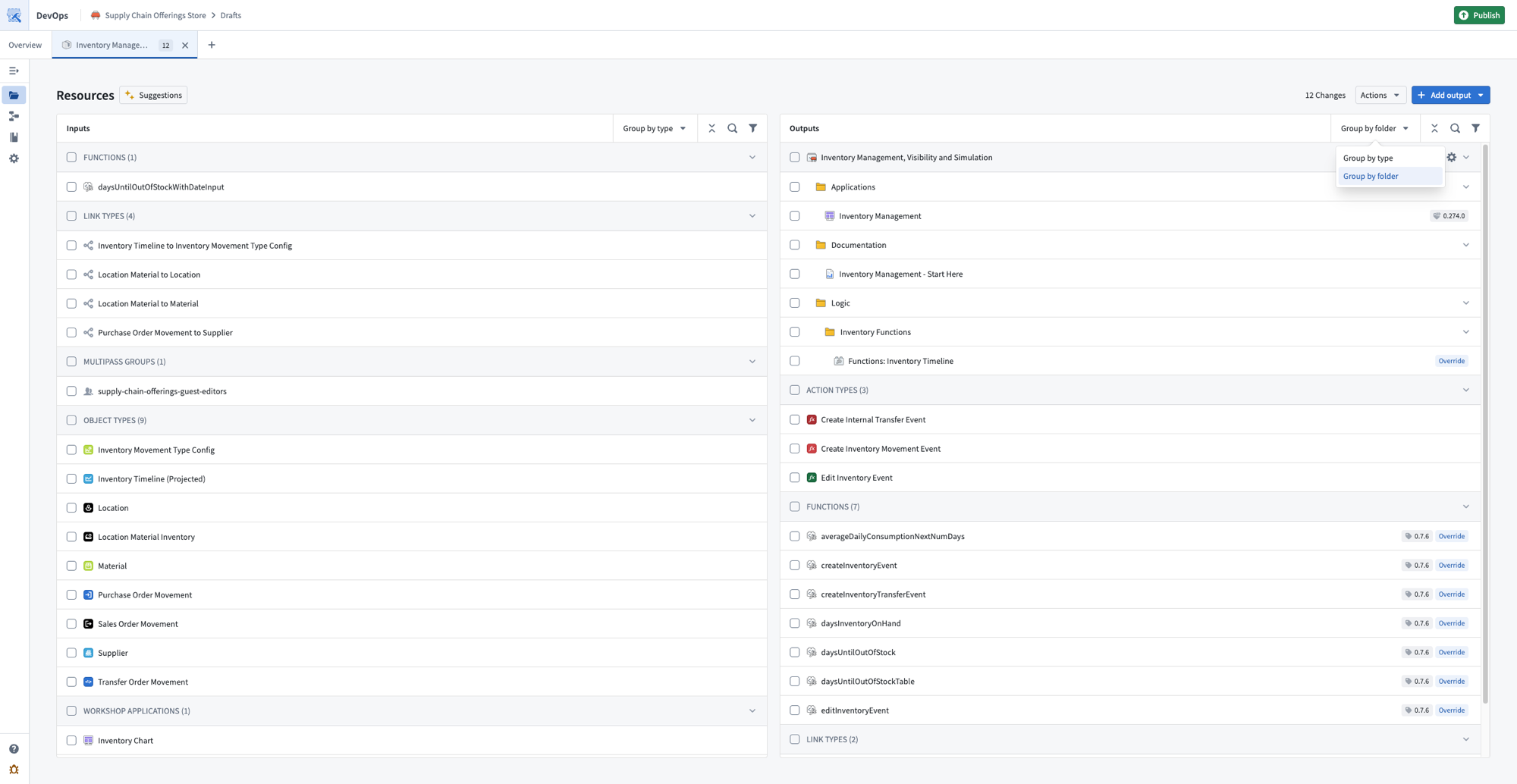This screenshot has width=1517, height=784.
Task: Open the sidebar collapse menu icon
Action: [14, 71]
